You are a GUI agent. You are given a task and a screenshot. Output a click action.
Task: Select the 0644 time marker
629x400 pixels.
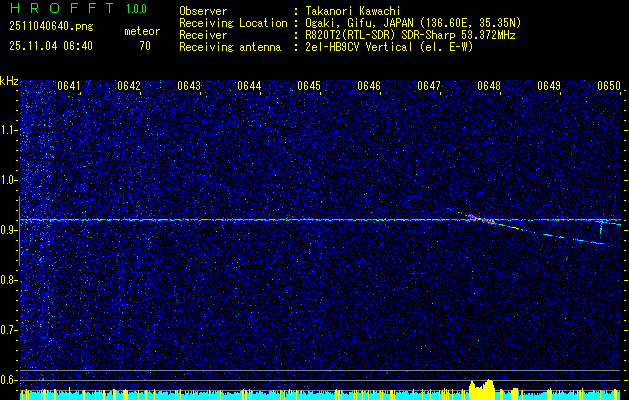(x=249, y=87)
